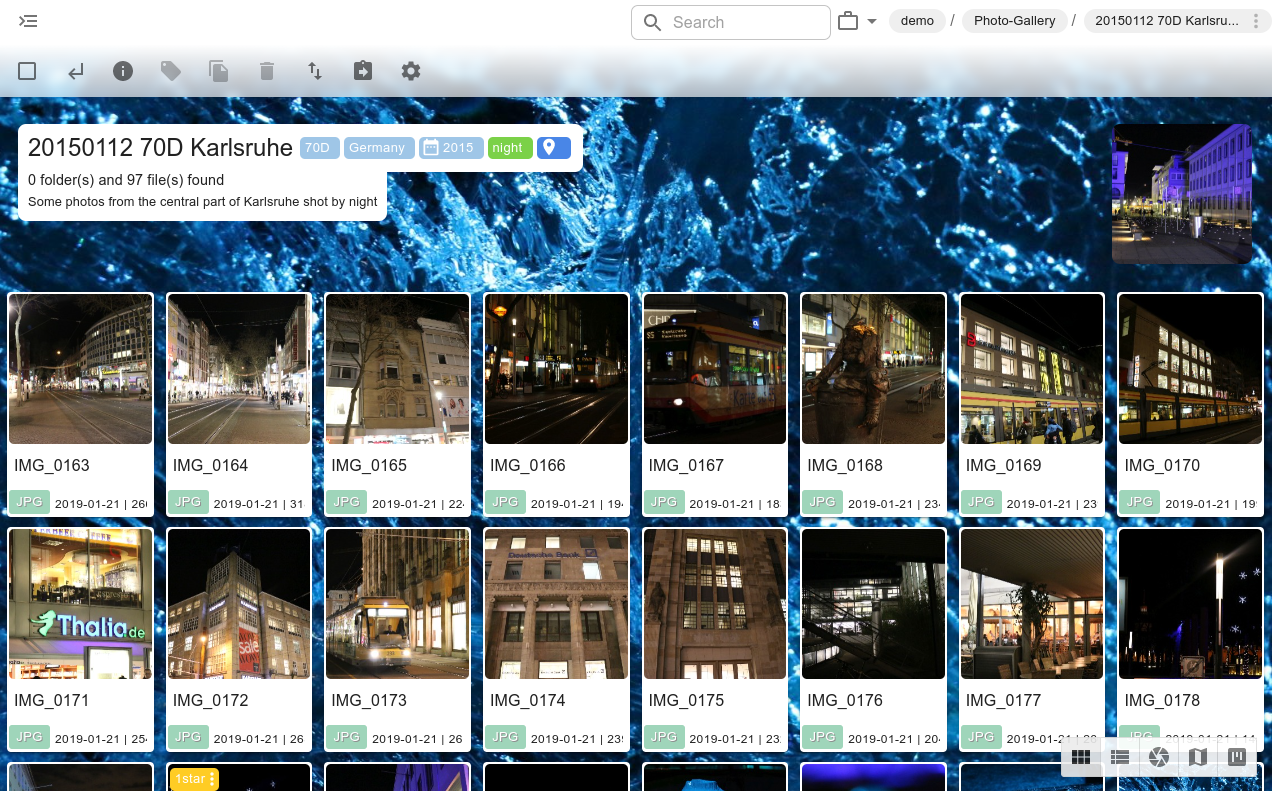1272x791 pixels.
Task: Click the Germany folder tag
Action: coord(377,148)
